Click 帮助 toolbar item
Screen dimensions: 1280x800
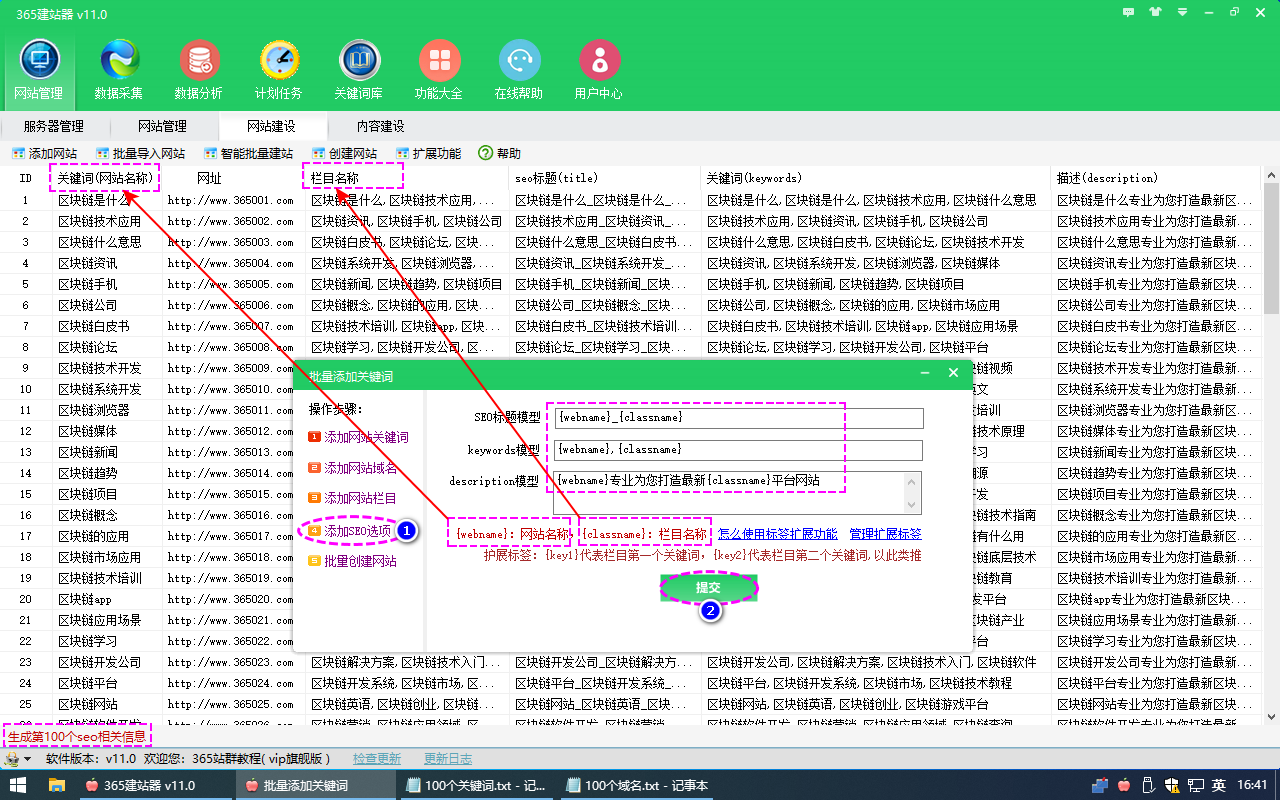(499, 153)
